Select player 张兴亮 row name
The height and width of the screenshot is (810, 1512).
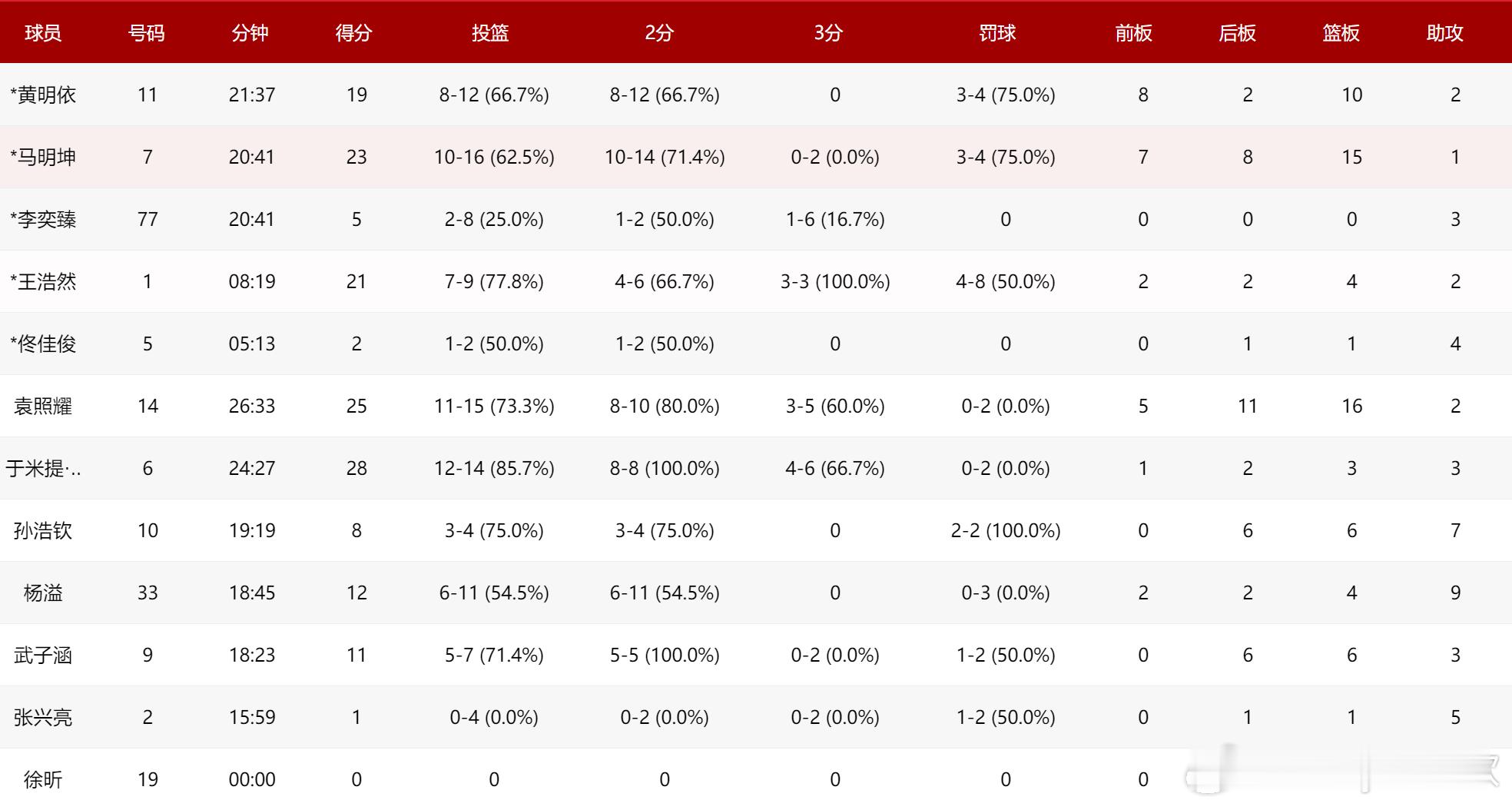tap(43, 718)
